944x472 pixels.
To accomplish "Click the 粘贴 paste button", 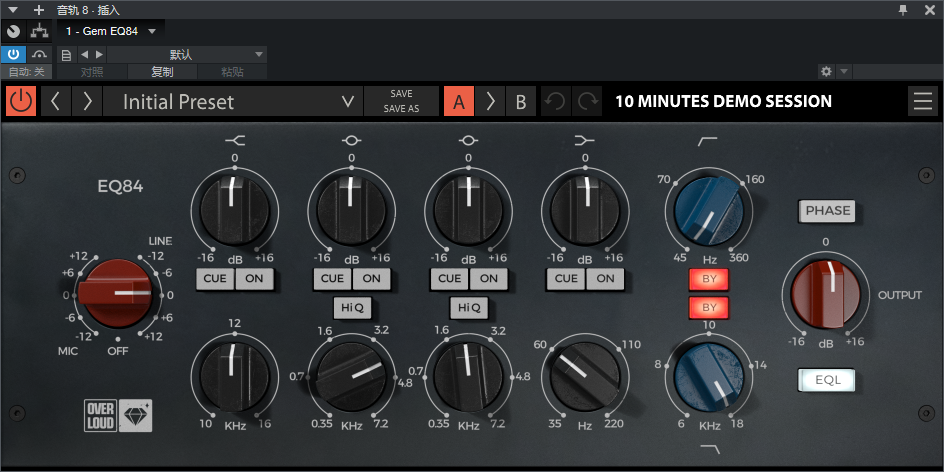I will tap(232, 72).
